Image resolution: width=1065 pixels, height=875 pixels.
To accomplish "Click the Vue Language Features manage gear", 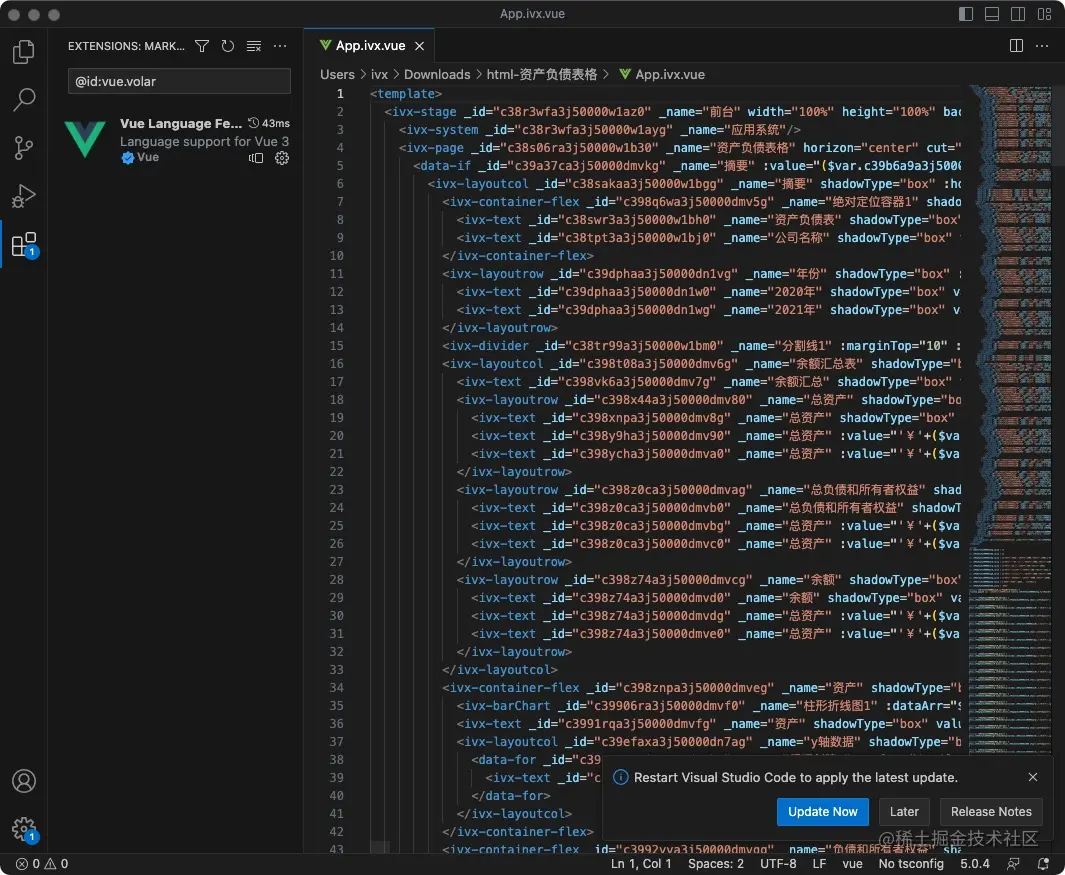I will [282, 158].
